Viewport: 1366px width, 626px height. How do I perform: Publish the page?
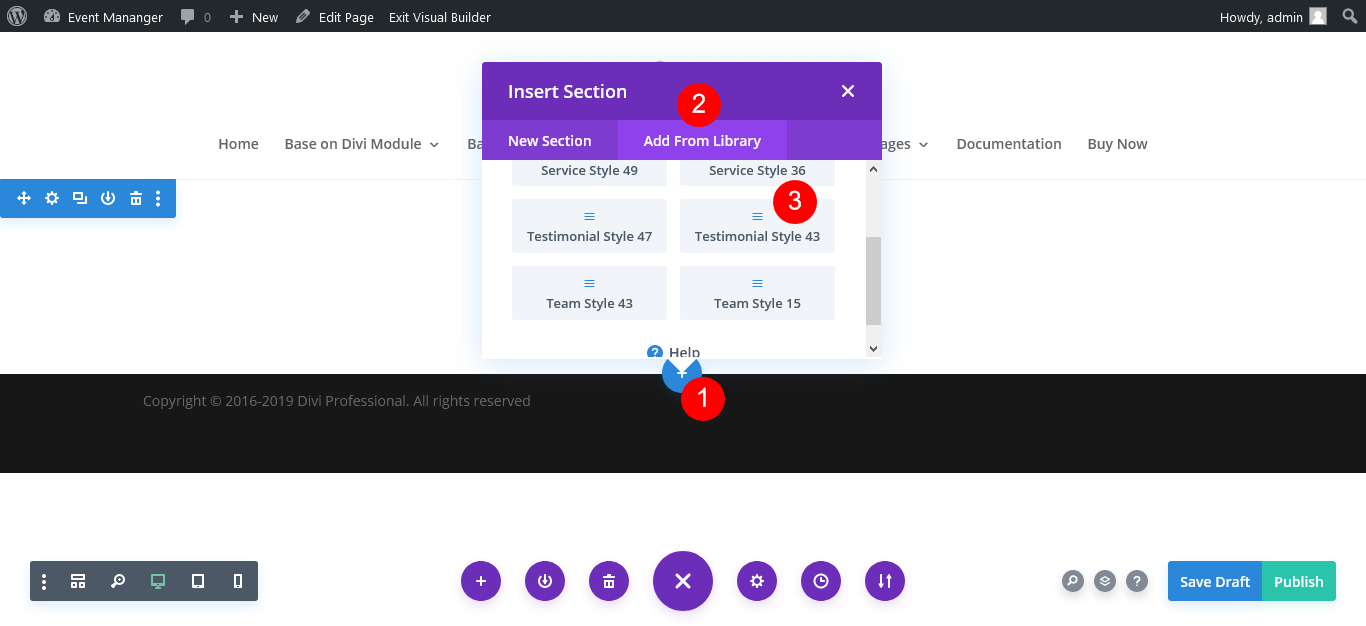coord(1299,581)
